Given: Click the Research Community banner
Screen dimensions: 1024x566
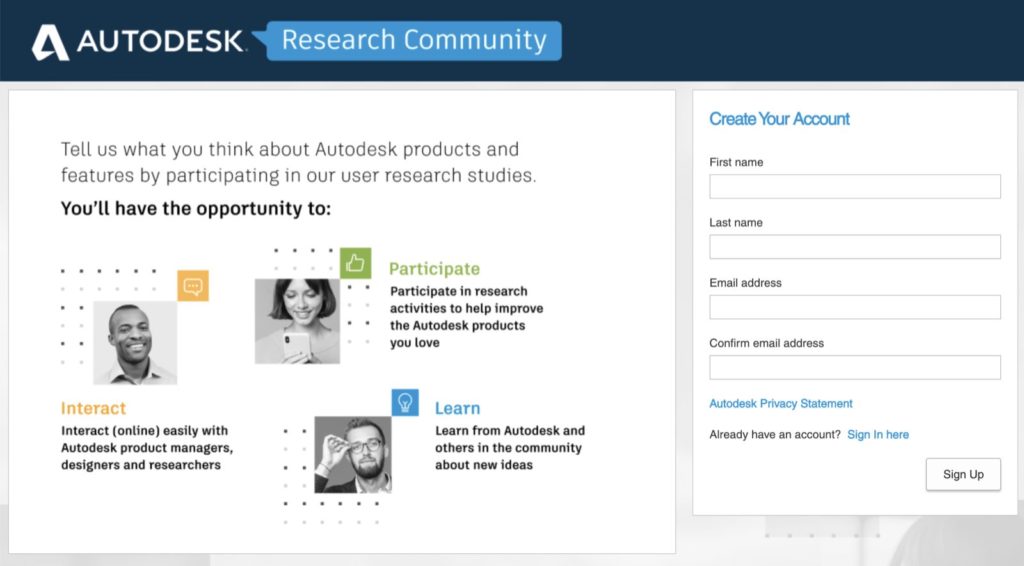Looking at the screenshot, I should tap(414, 41).
